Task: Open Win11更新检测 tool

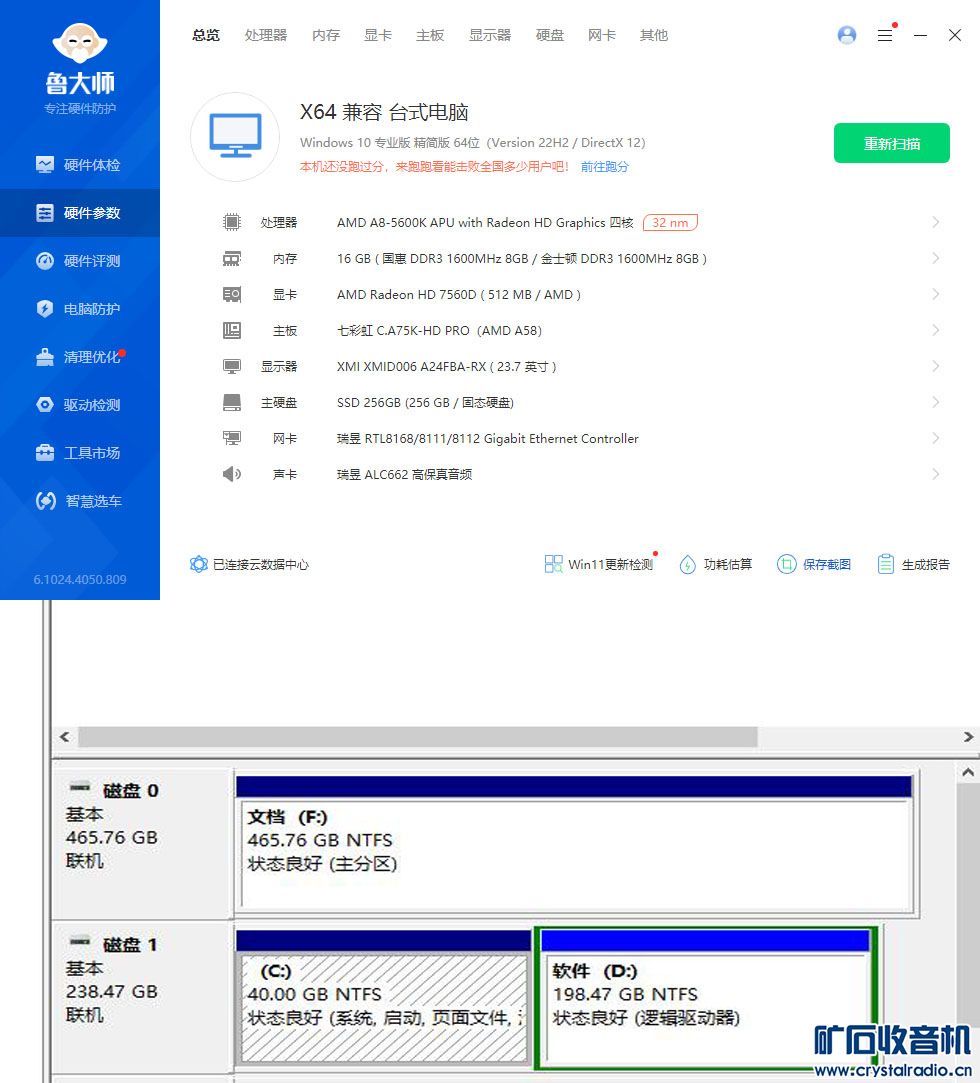Action: tap(599, 564)
